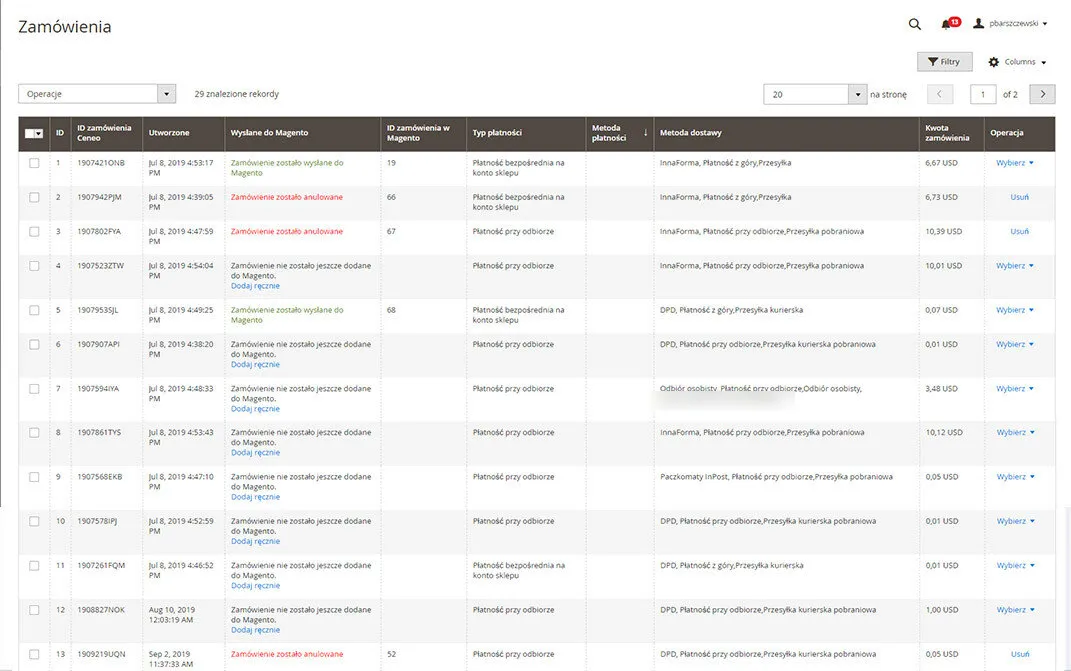
Task: Go to the next page arrow
Action: (x=1042, y=94)
